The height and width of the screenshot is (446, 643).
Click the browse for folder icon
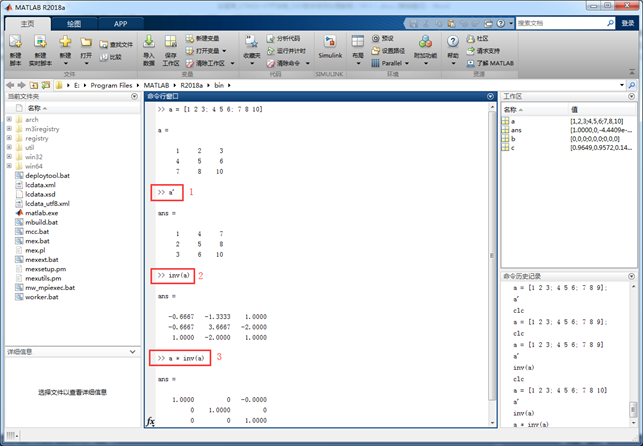pos(46,85)
